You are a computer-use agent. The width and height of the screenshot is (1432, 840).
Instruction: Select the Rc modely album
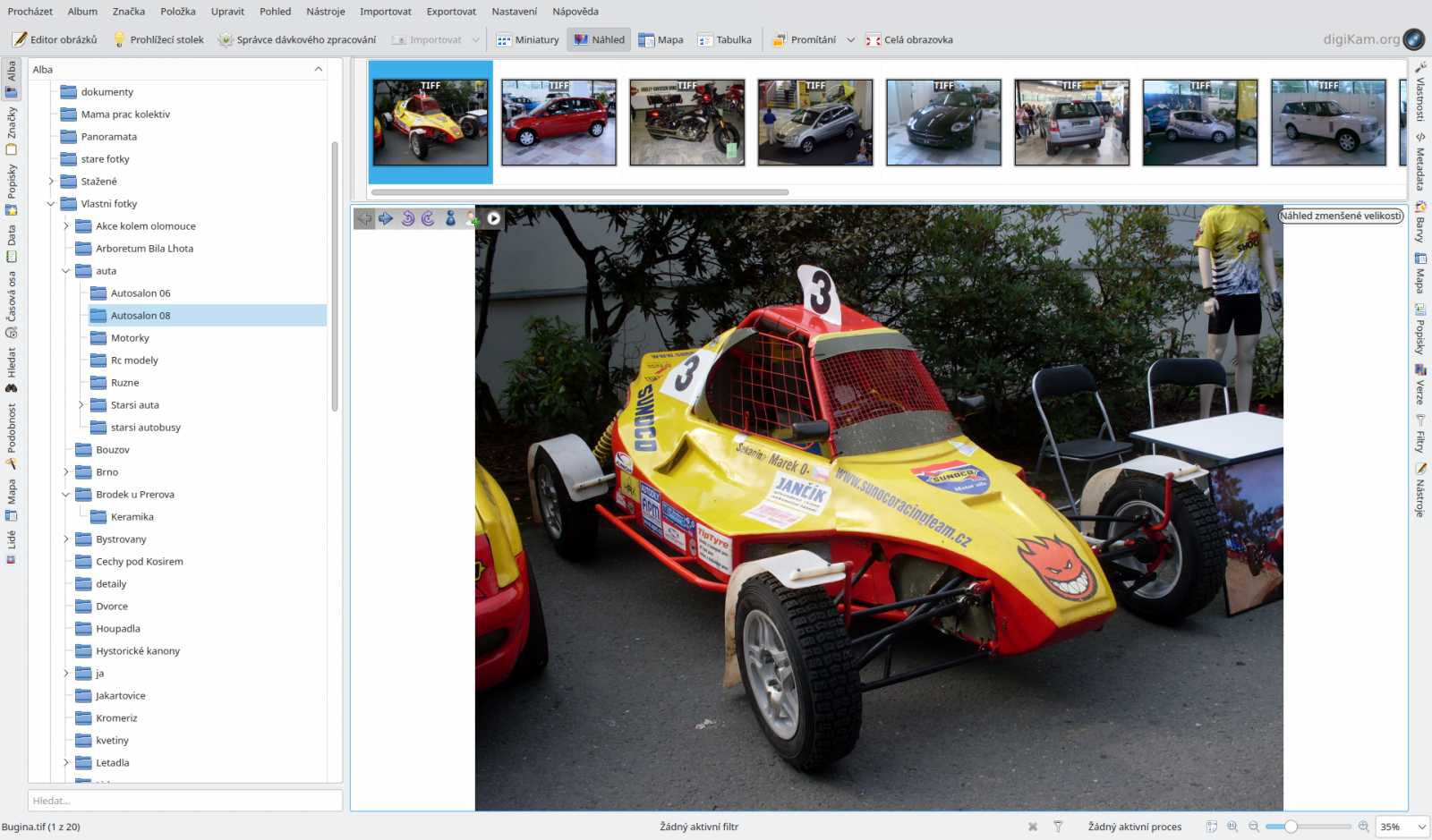point(134,361)
